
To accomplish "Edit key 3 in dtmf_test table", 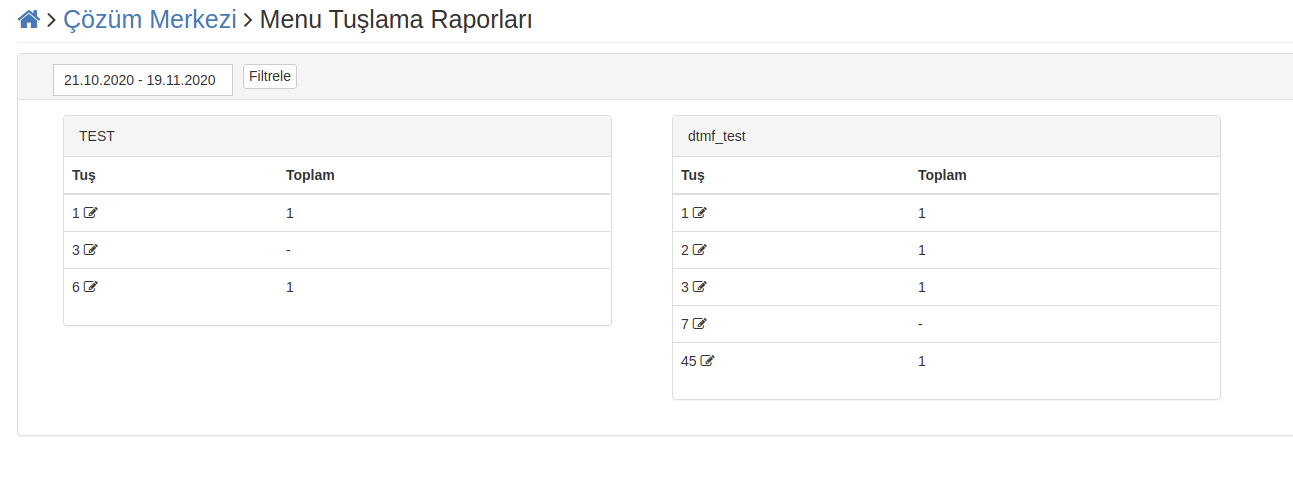I will point(700,287).
